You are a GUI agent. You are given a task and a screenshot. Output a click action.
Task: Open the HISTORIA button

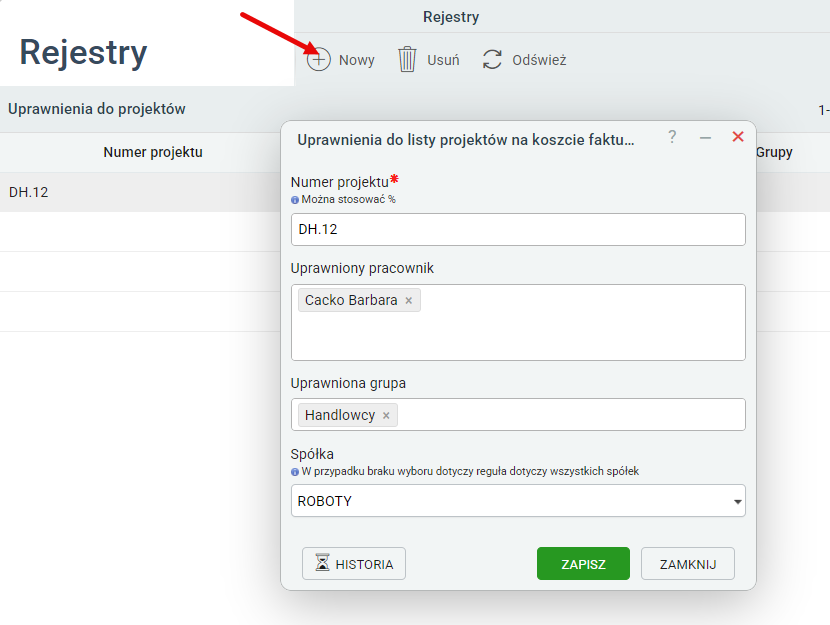coord(354,564)
